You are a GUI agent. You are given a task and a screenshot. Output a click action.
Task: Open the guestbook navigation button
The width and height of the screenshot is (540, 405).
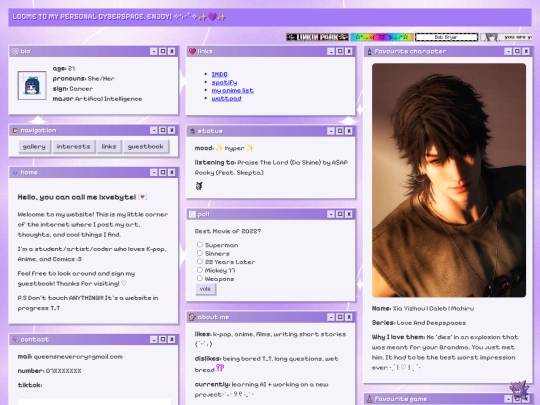pos(146,146)
